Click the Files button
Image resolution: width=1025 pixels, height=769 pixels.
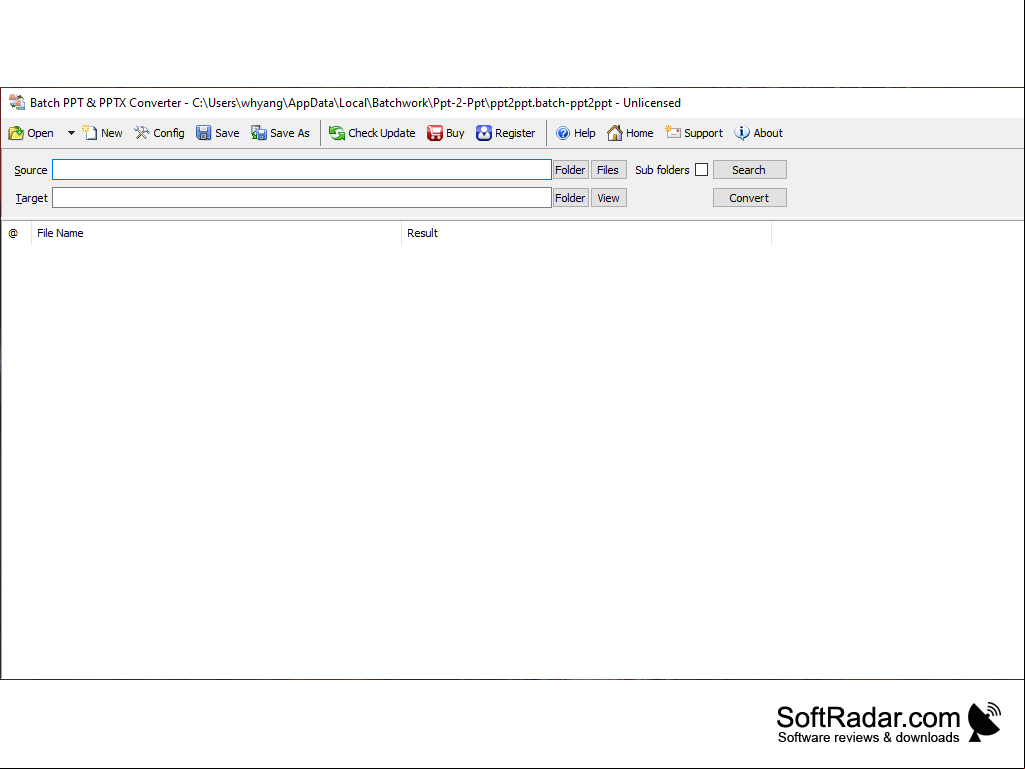coord(608,170)
